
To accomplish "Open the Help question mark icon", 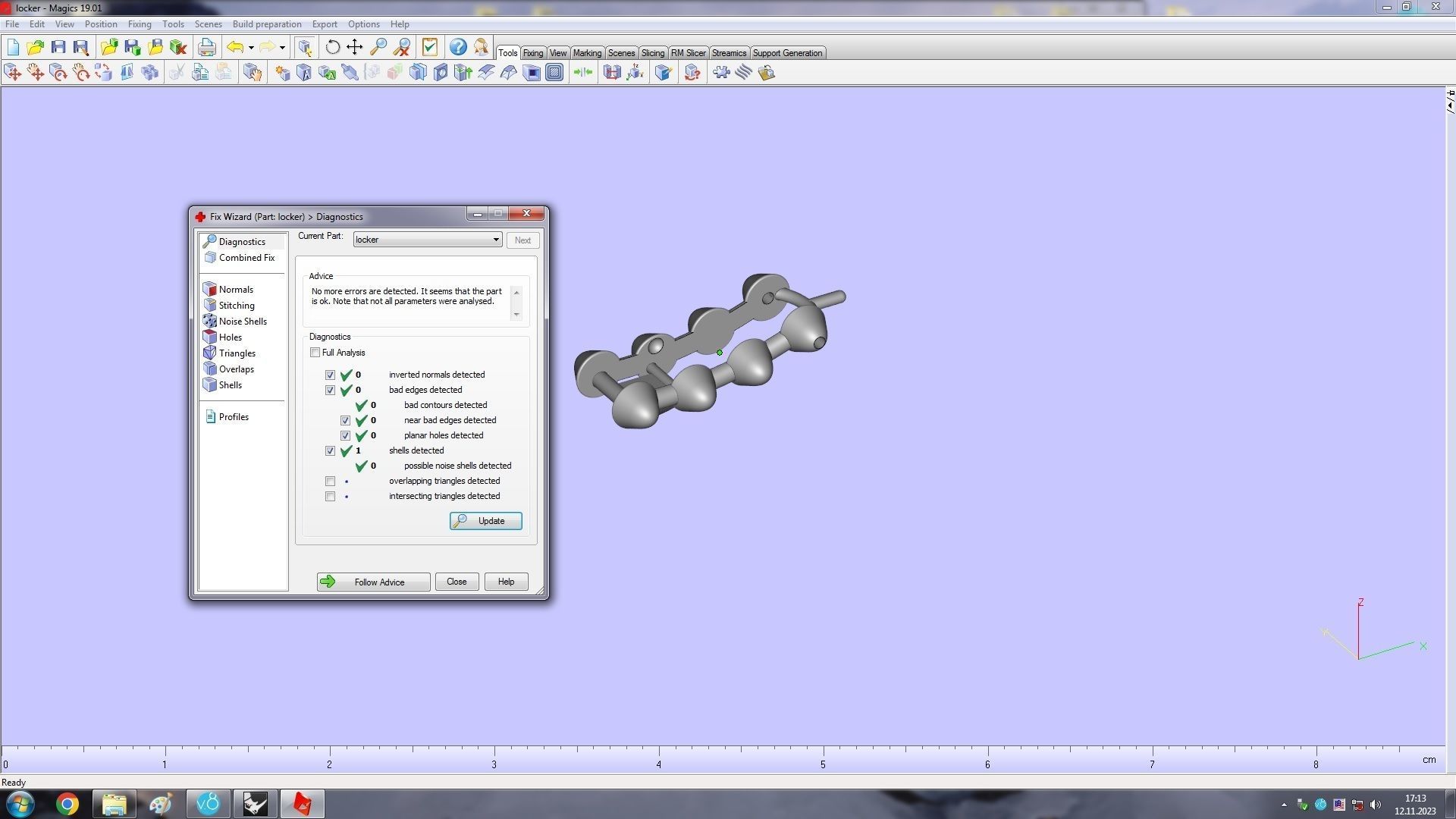I will click(x=458, y=47).
